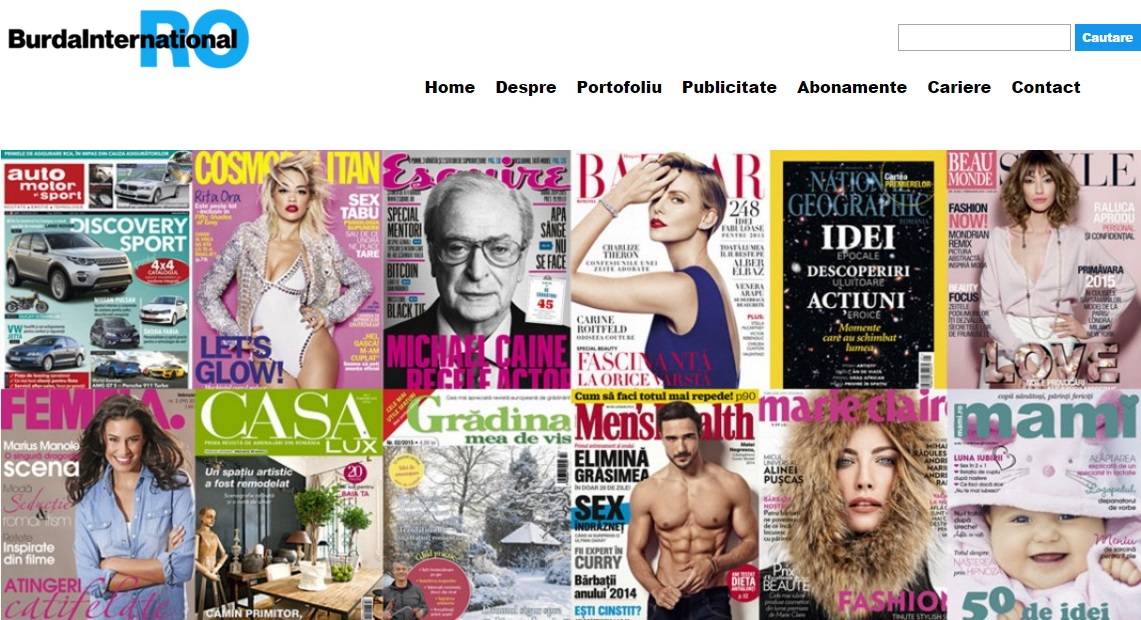Click the Beau Monde Style cover

click(x=1044, y=269)
